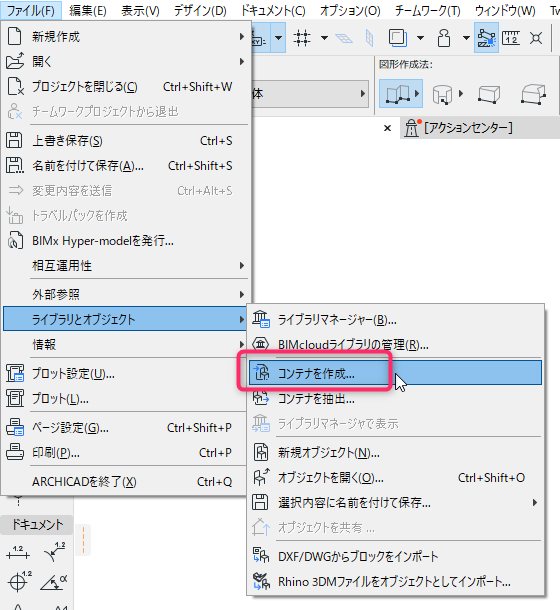Open the 表示(V) menu
Screen dimensions: 560x610
140,11
